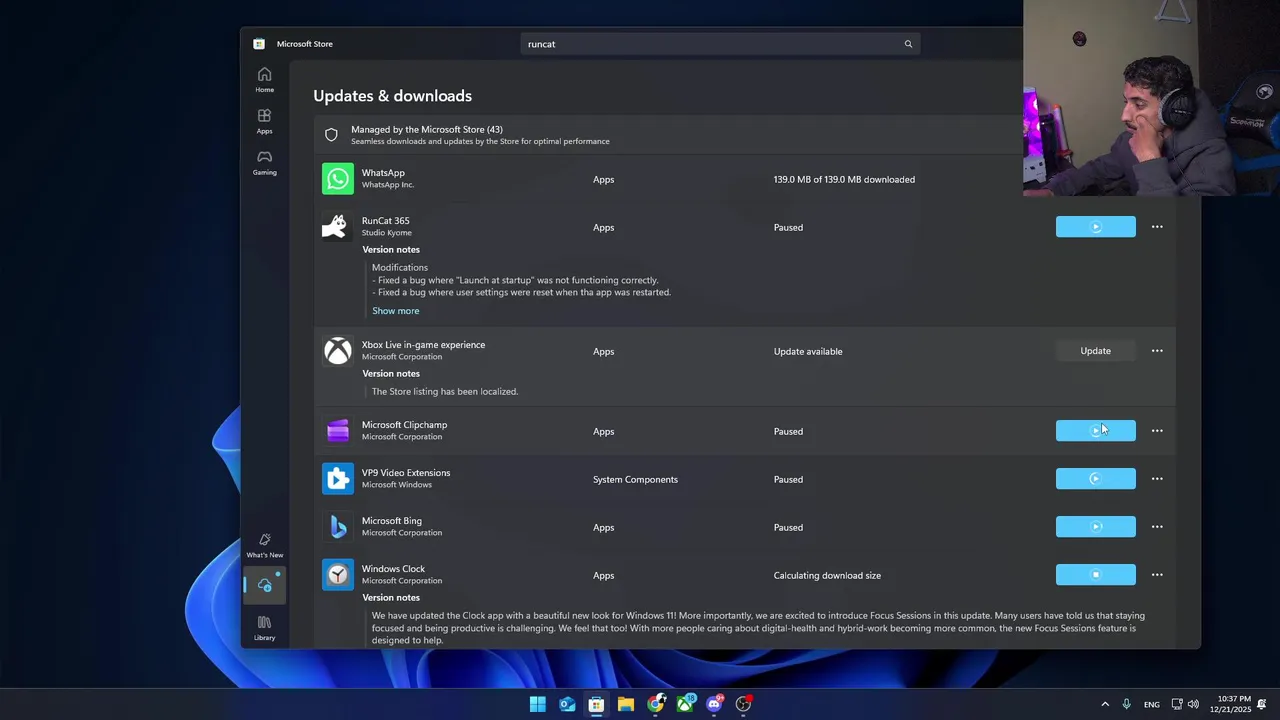Click the WhatsApp app icon
The height and width of the screenshot is (720, 1280).
[x=338, y=179]
